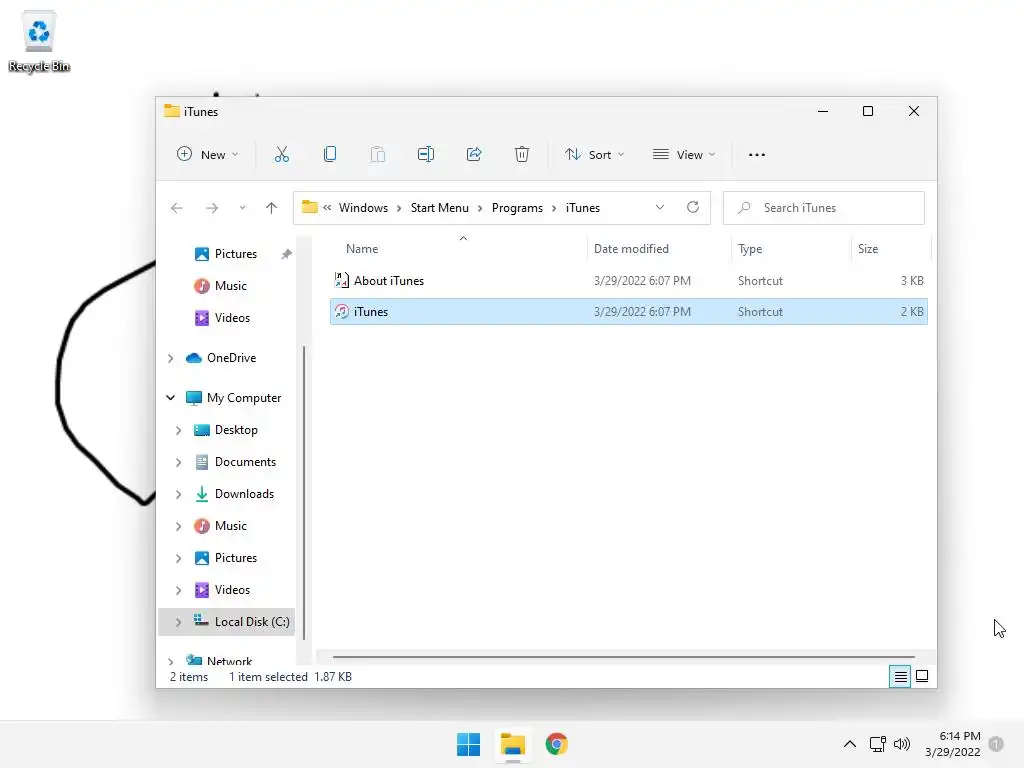Go forward with the right arrow
Screen dimensions: 1024x768
pos(212,208)
